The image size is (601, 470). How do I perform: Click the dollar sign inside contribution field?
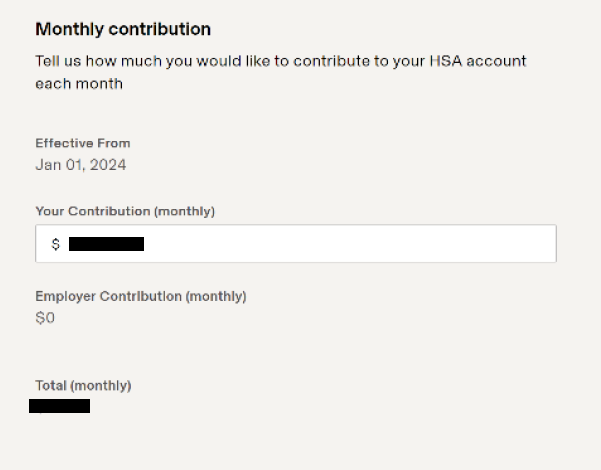click(56, 244)
